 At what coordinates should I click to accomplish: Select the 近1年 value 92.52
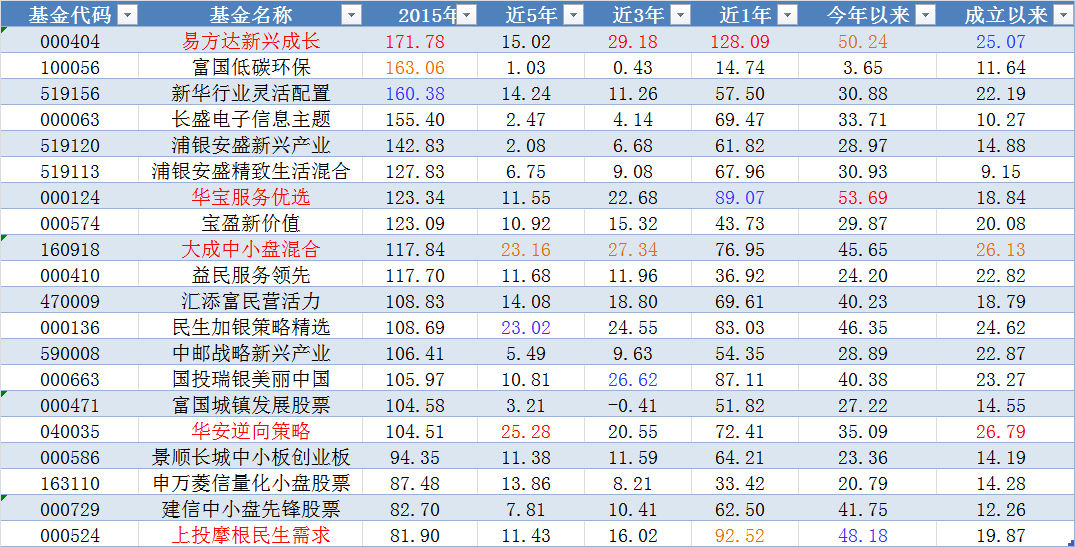click(740, 536)
